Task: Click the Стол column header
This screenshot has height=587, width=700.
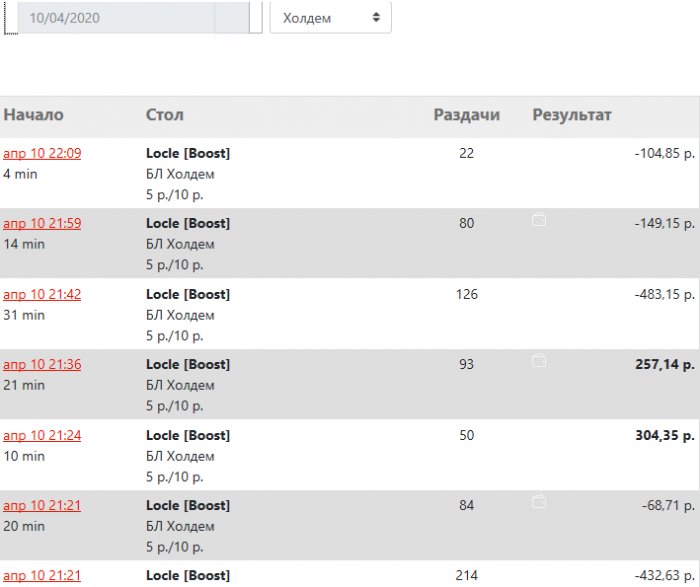Action: (165, 115)
